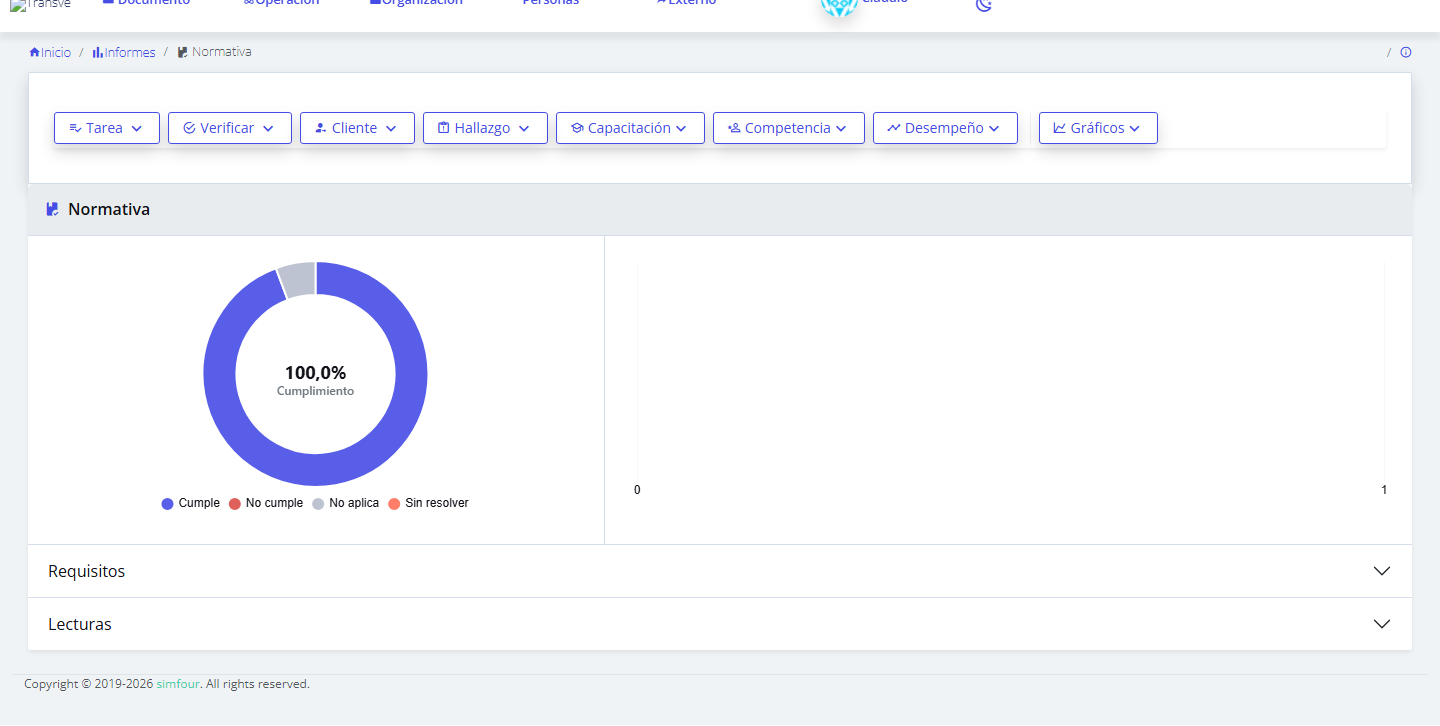The image size is (1440, 726).
Task: Click the axis label 0 on bar chart
Action: pos(637,490)
